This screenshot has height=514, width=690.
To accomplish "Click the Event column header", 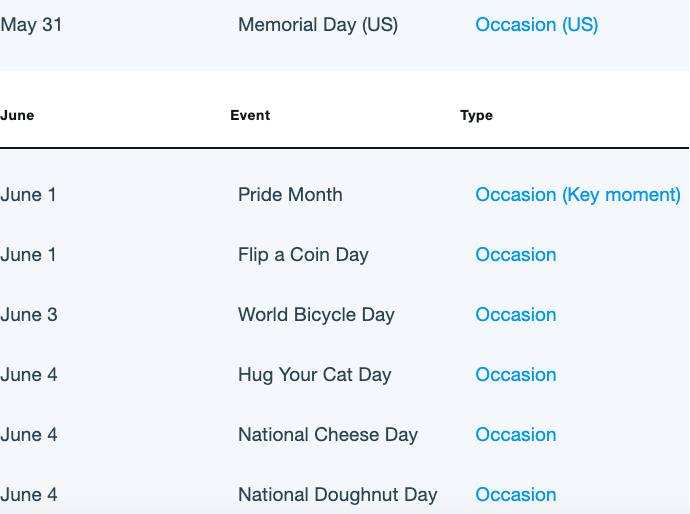I will tap(250, 115).
